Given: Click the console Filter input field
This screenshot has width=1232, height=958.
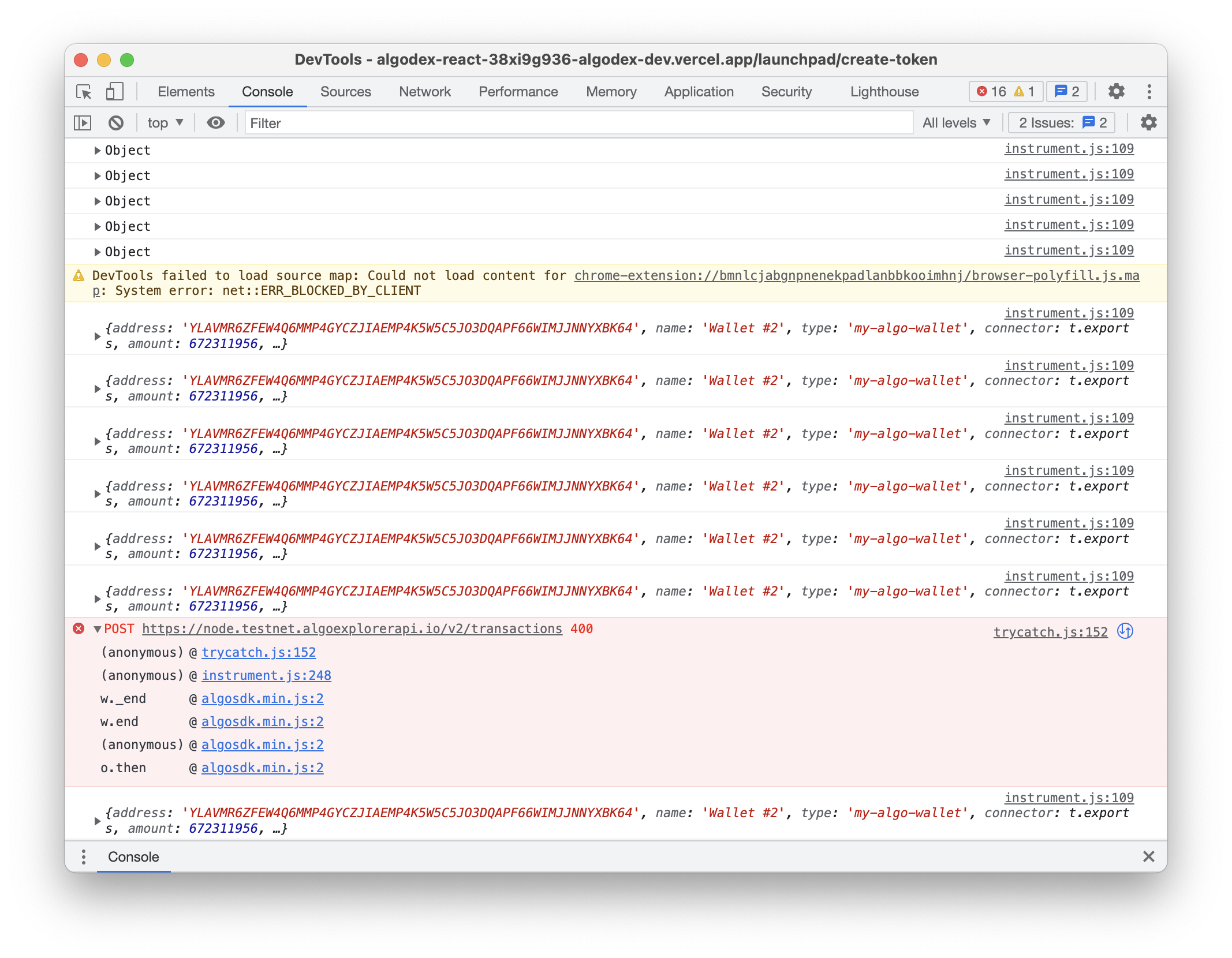Looking at the screenshot, I should coord(577,123).
